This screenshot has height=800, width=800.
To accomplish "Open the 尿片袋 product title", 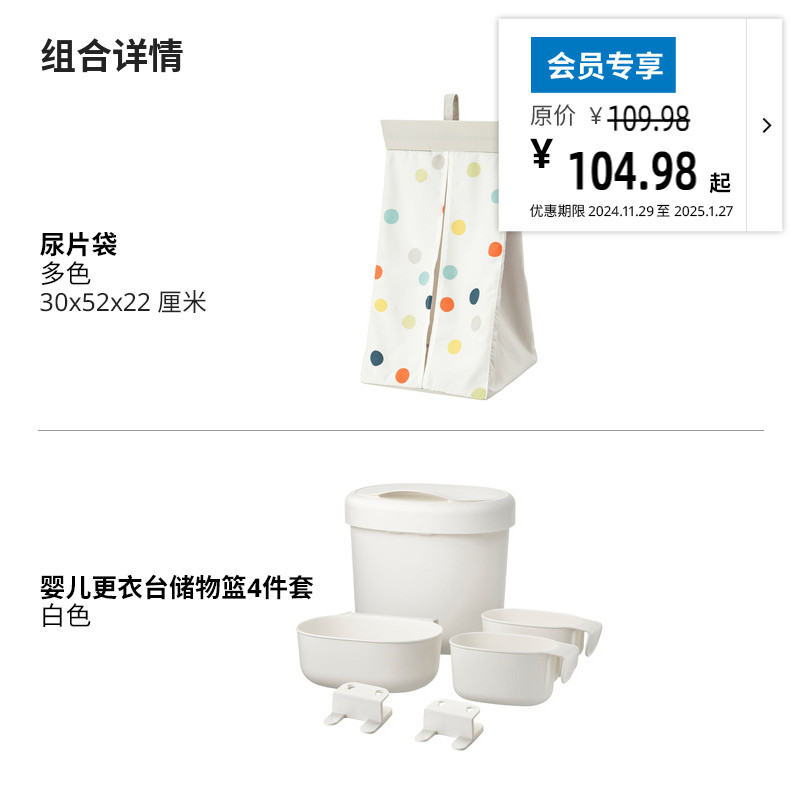I will click(x=79, y=244).
